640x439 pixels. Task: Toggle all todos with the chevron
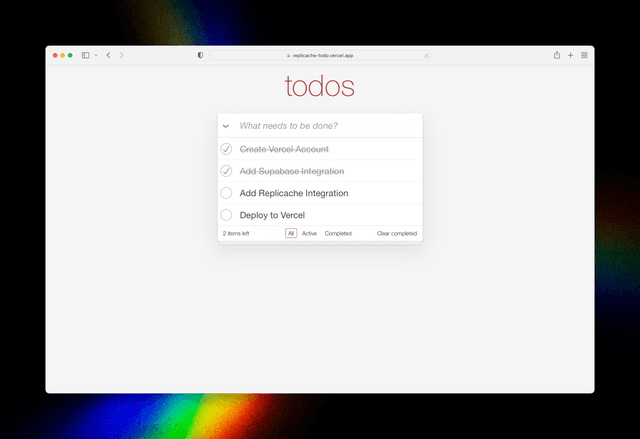click(x=226, y=126)
